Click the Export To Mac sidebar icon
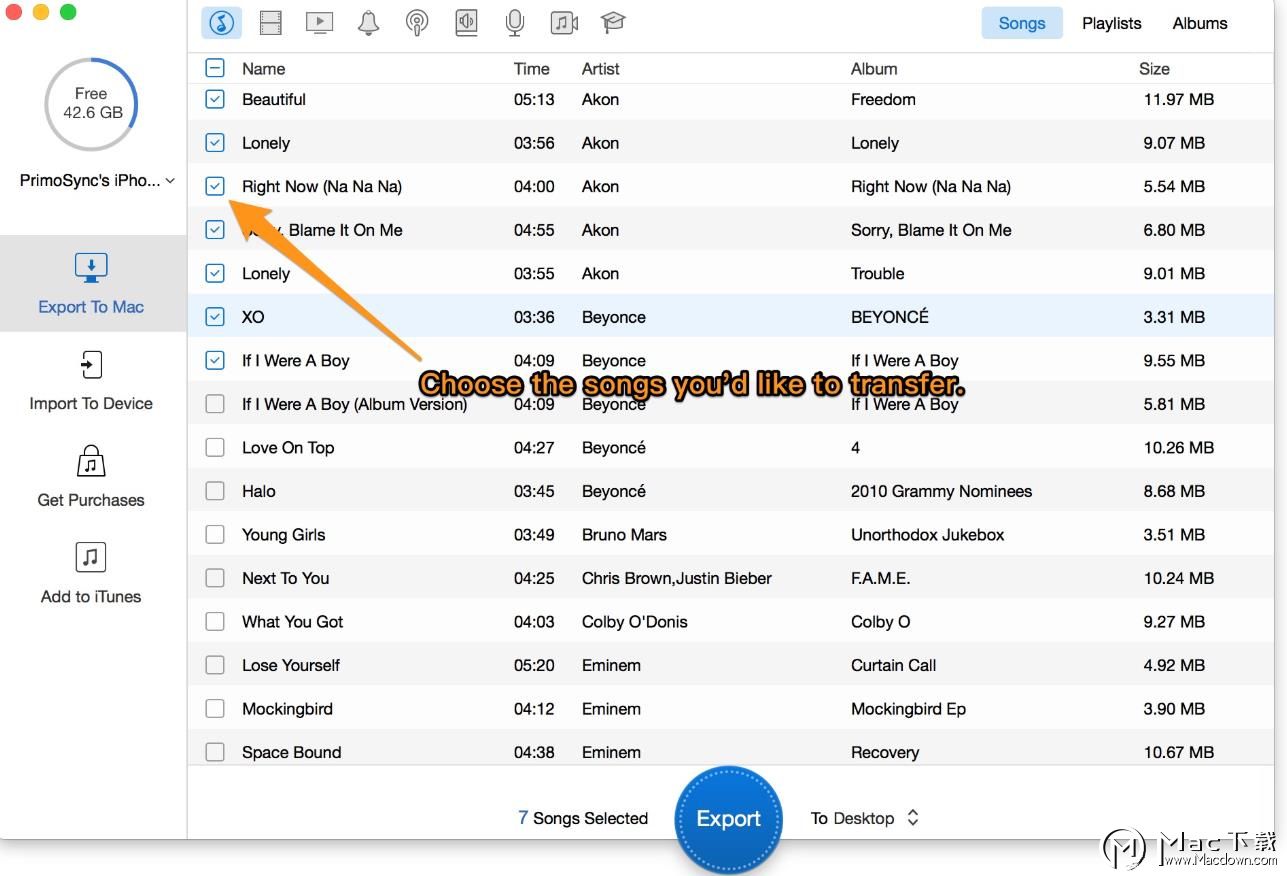The width and height of the screenshot is (1287, 876). [91, 267]
